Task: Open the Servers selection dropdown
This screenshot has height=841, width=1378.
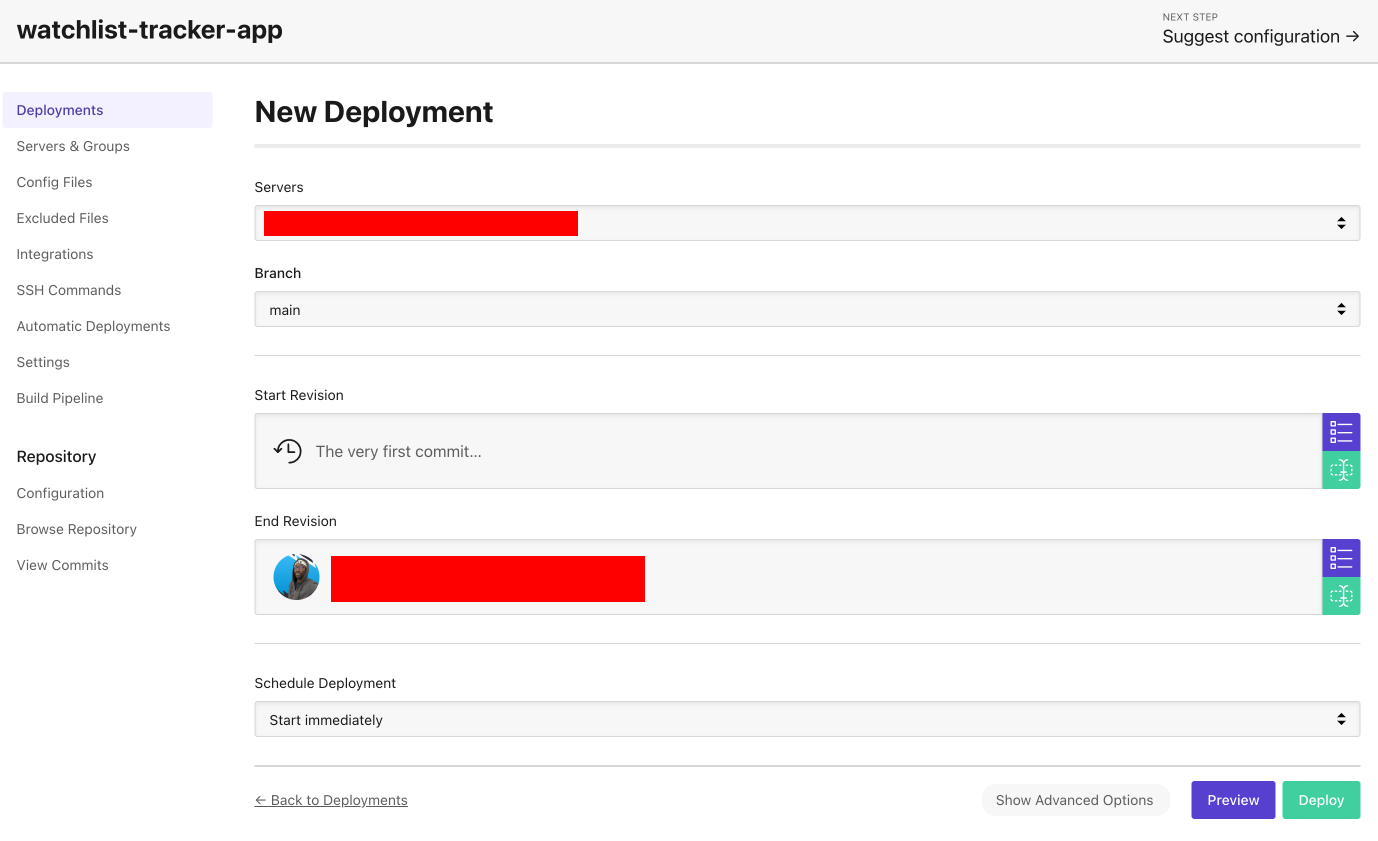Action: tap(807, 223)
